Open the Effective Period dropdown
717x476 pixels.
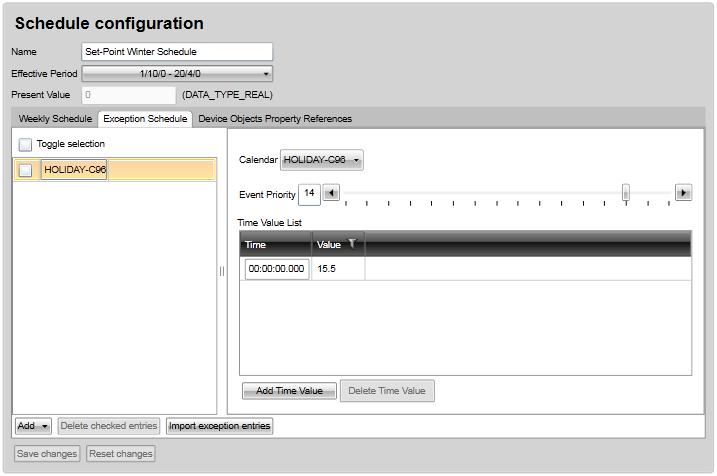(x=177, y=73)
